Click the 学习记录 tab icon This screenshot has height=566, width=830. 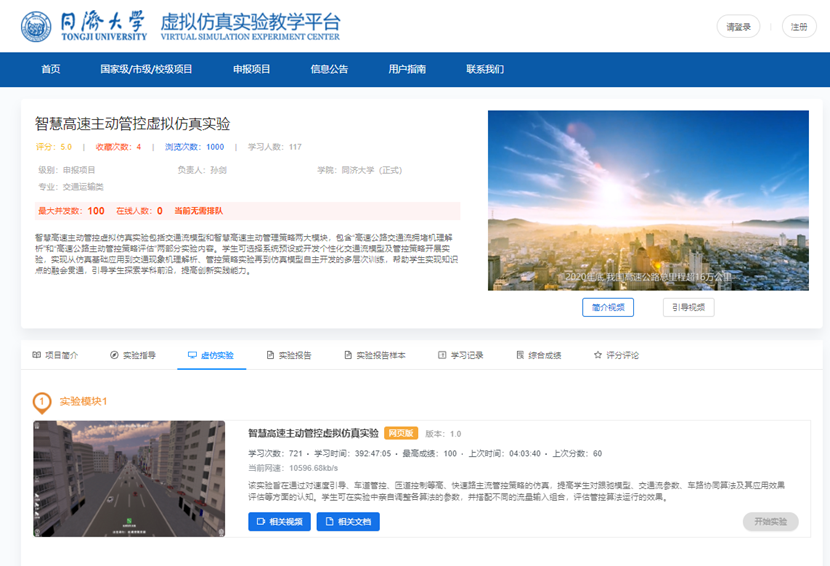coord(442,355)
